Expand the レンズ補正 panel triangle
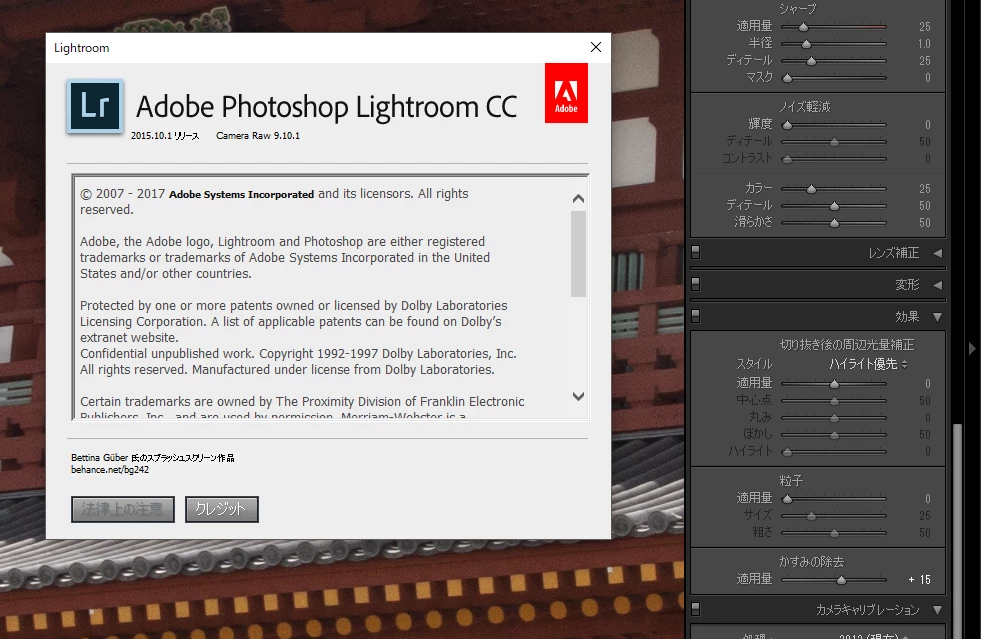This screenshot has height=639, width=981. pyautogui.click(x=937, y=253)
